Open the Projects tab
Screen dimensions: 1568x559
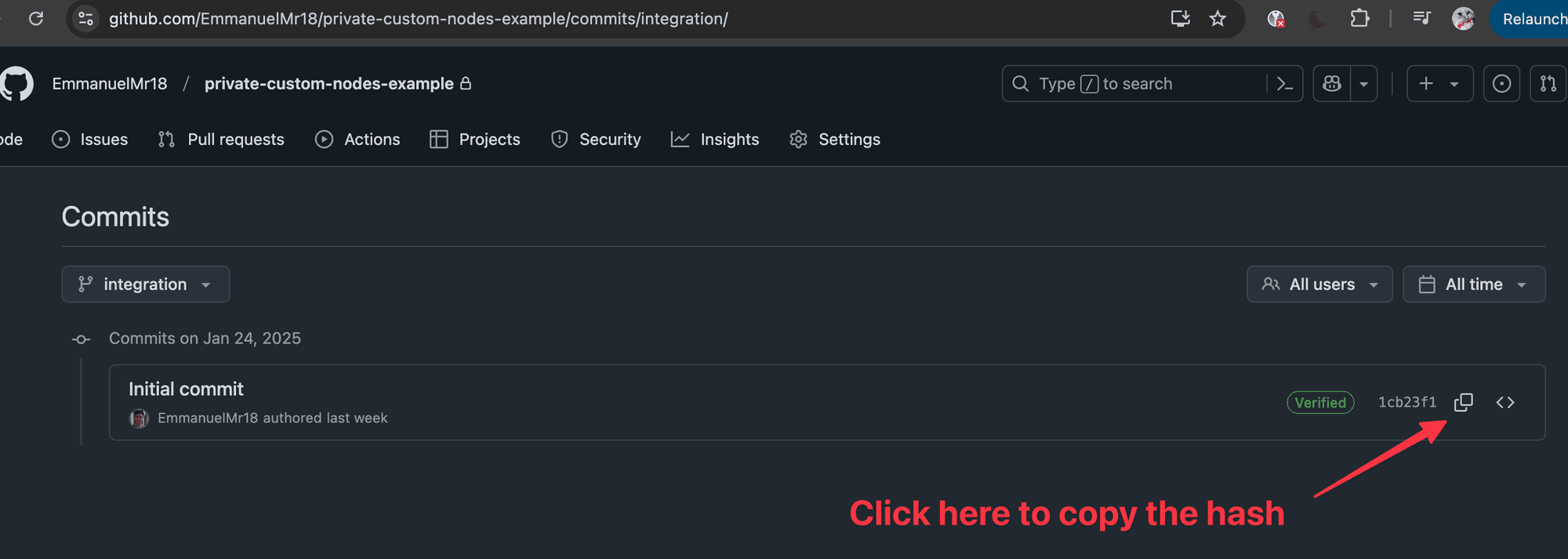(475, 140)
